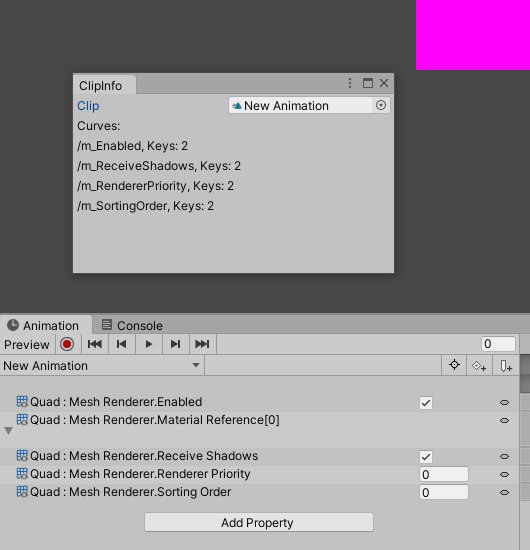The image size is (530, 550).
Task: Open the ClipInfo window options menu
Action: coord(350,83)
